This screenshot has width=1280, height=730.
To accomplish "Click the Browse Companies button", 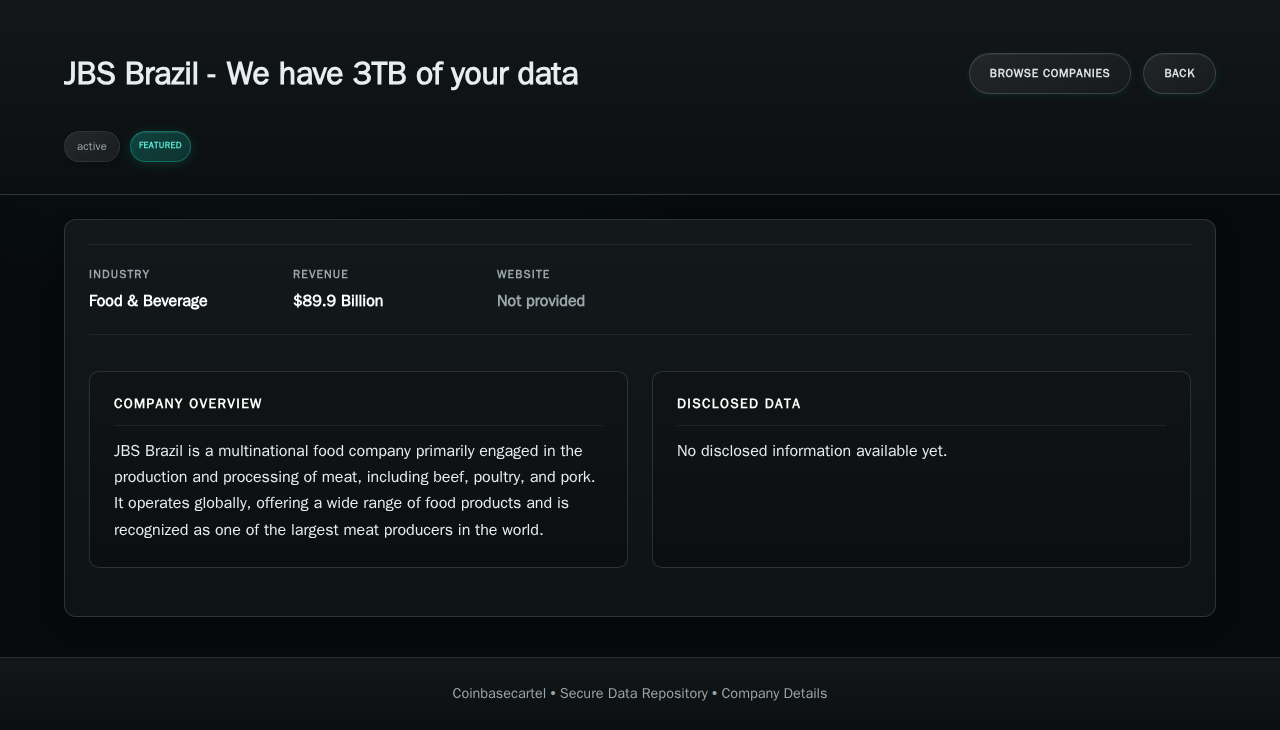I will [x=1049, y=73].
